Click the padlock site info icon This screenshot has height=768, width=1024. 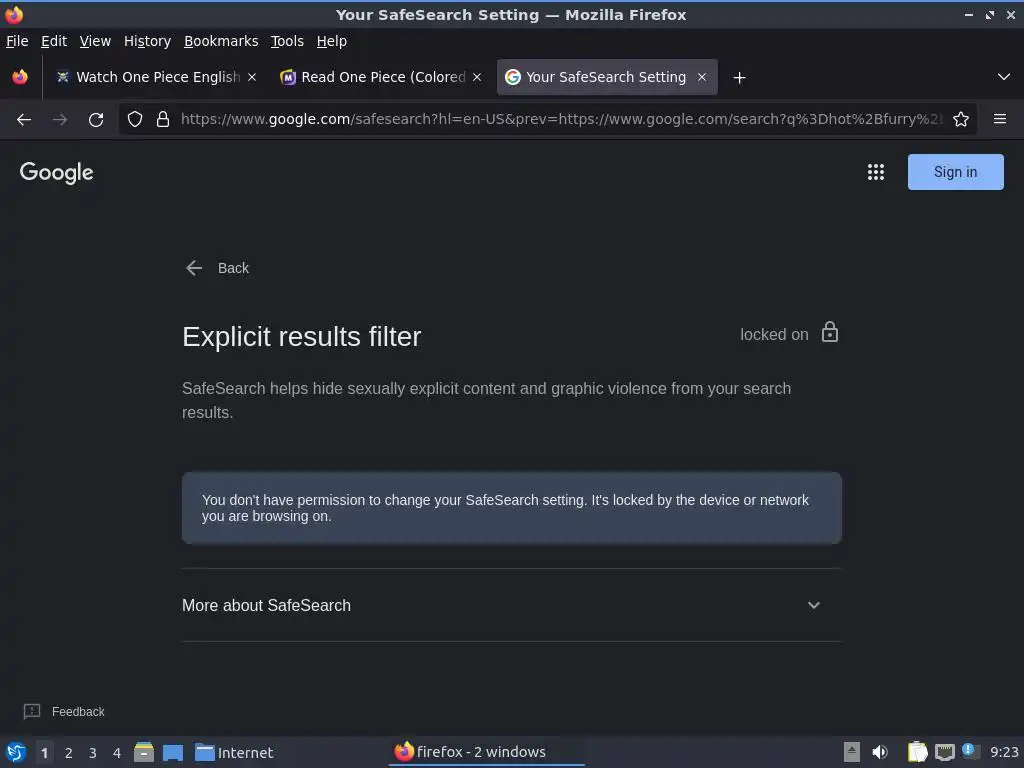[x=163, y=120]
